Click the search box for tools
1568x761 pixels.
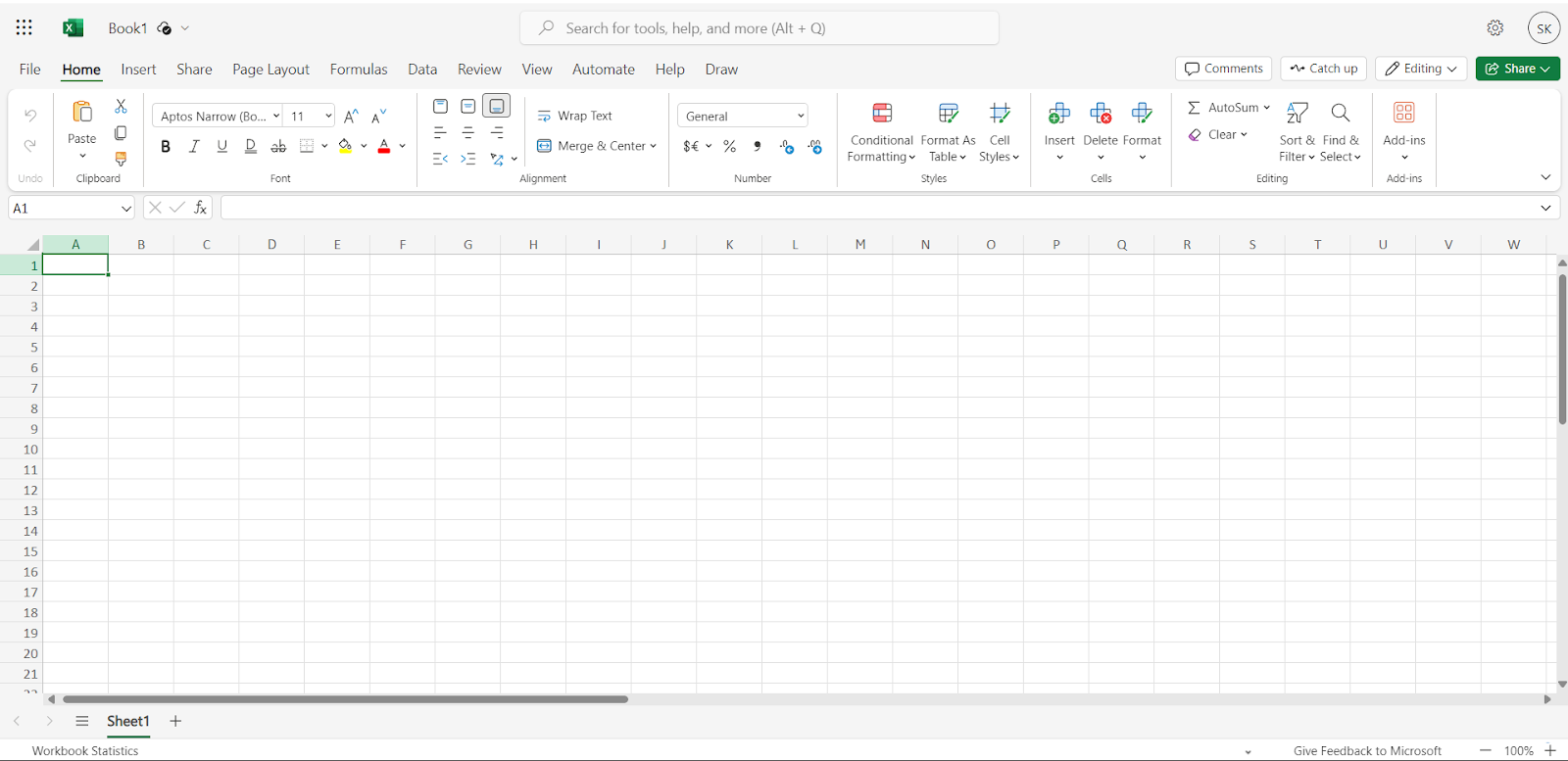(759, 28)
